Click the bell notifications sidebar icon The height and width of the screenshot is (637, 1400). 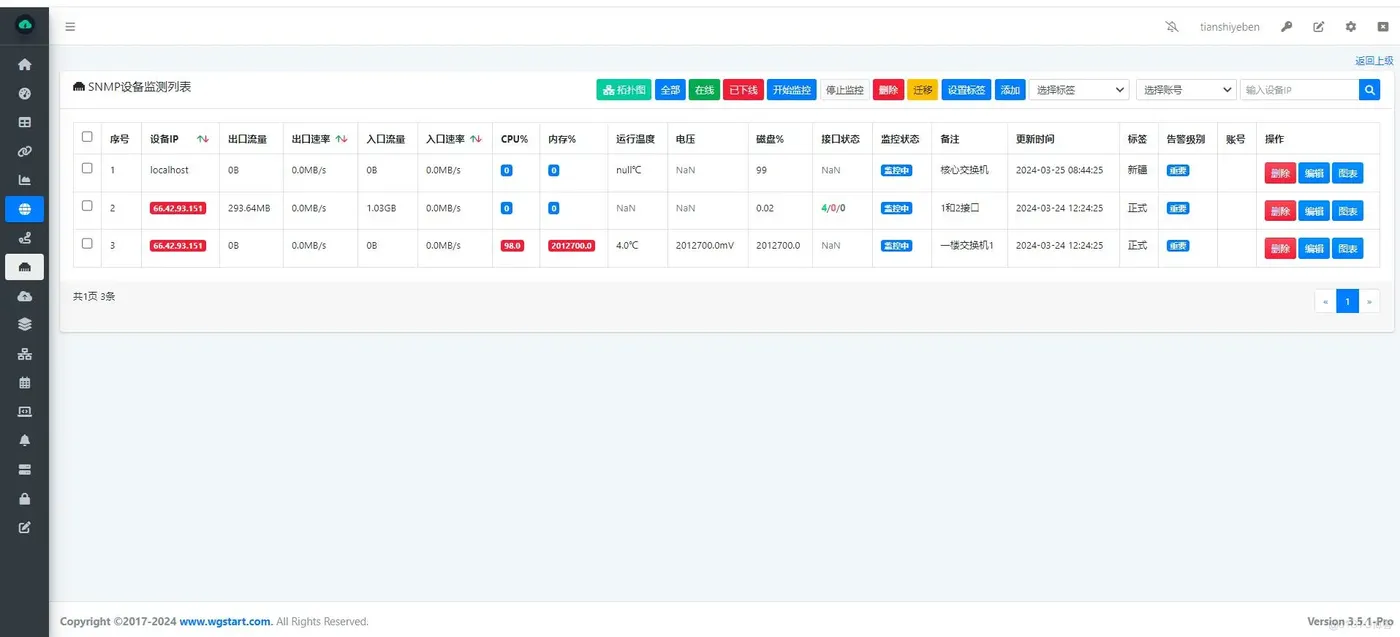coord(25,440)
